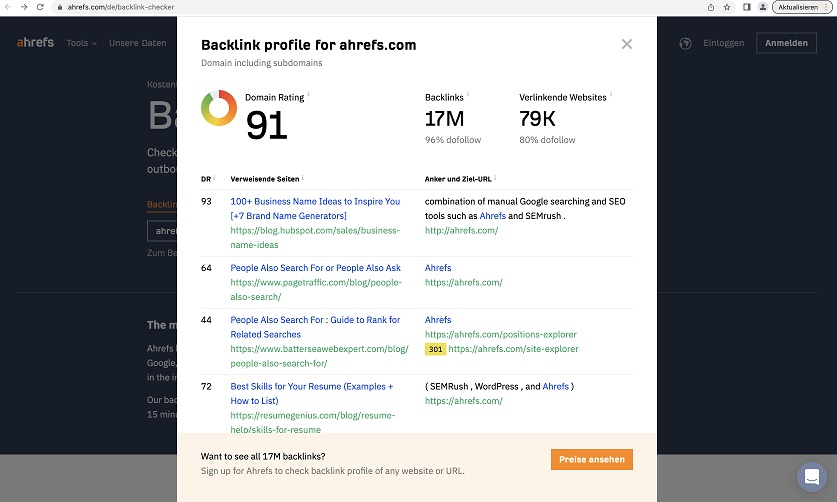Open '100+ Business Name Ideas' link

click(x=315, y=208)
